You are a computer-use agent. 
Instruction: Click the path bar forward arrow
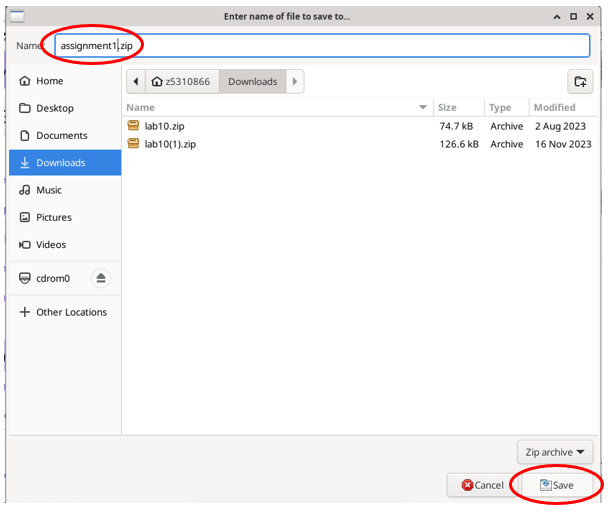295,81
